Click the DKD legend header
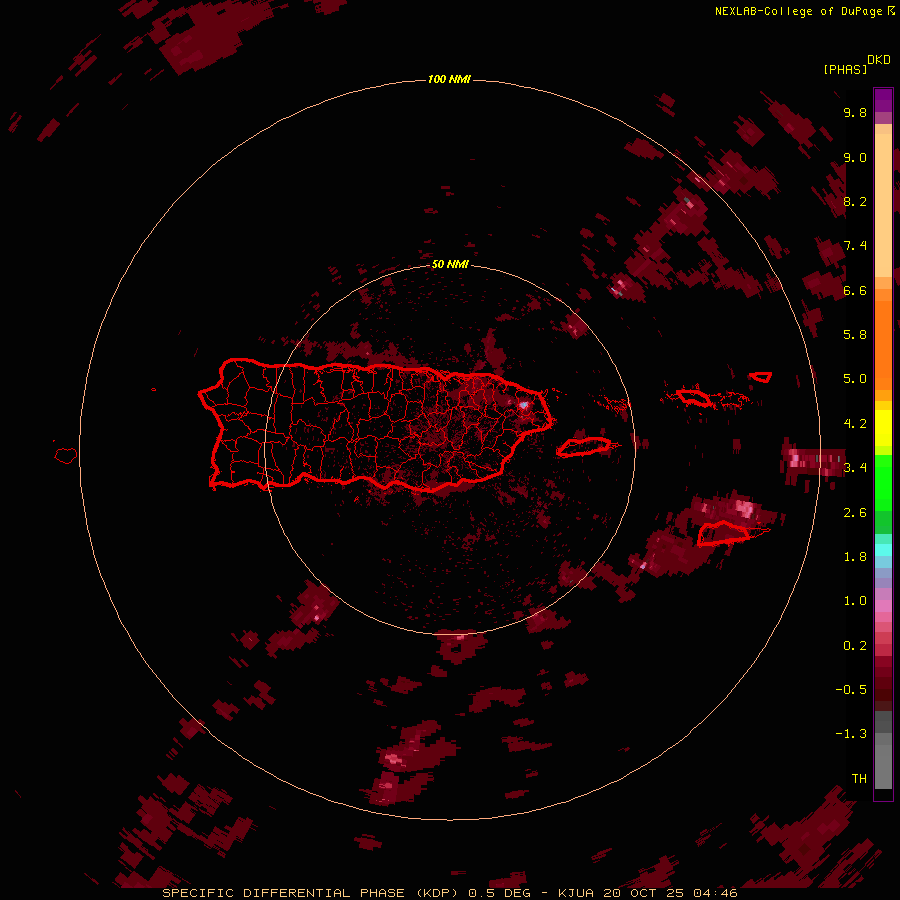The image size is (900, 900). point(879,60)
